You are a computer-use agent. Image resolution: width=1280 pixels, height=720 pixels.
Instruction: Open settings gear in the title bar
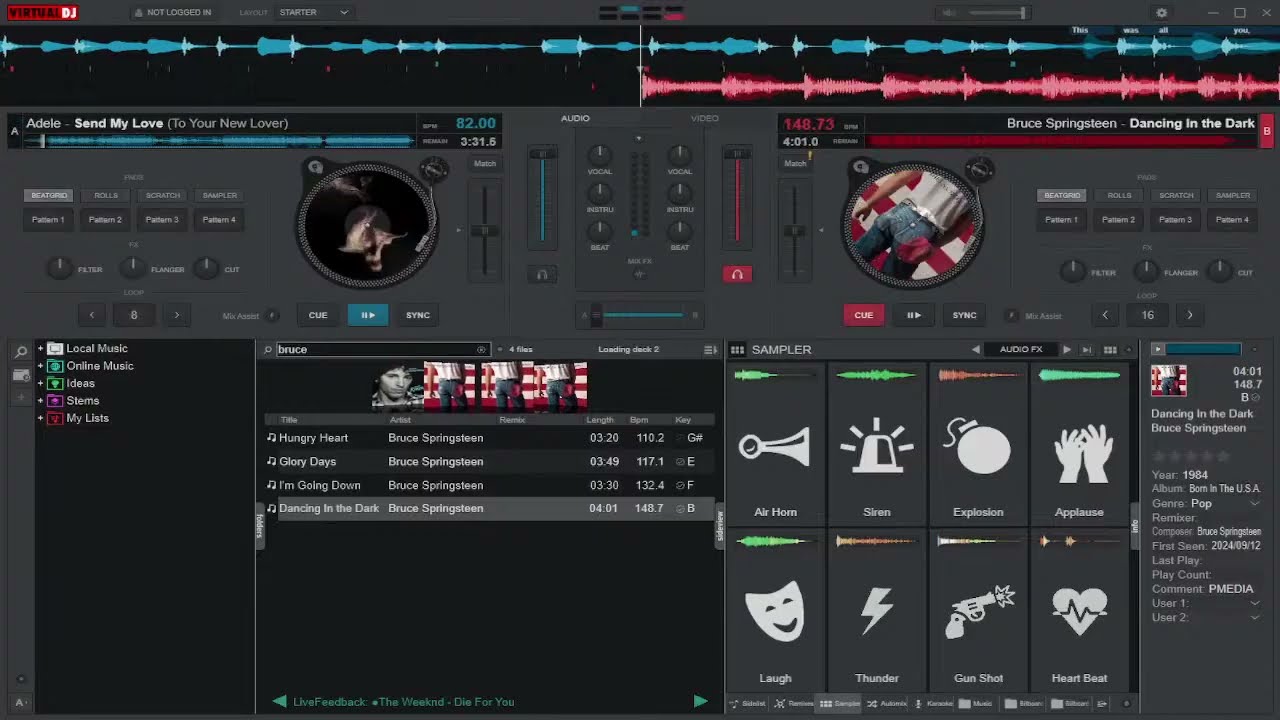[1161, 13]
